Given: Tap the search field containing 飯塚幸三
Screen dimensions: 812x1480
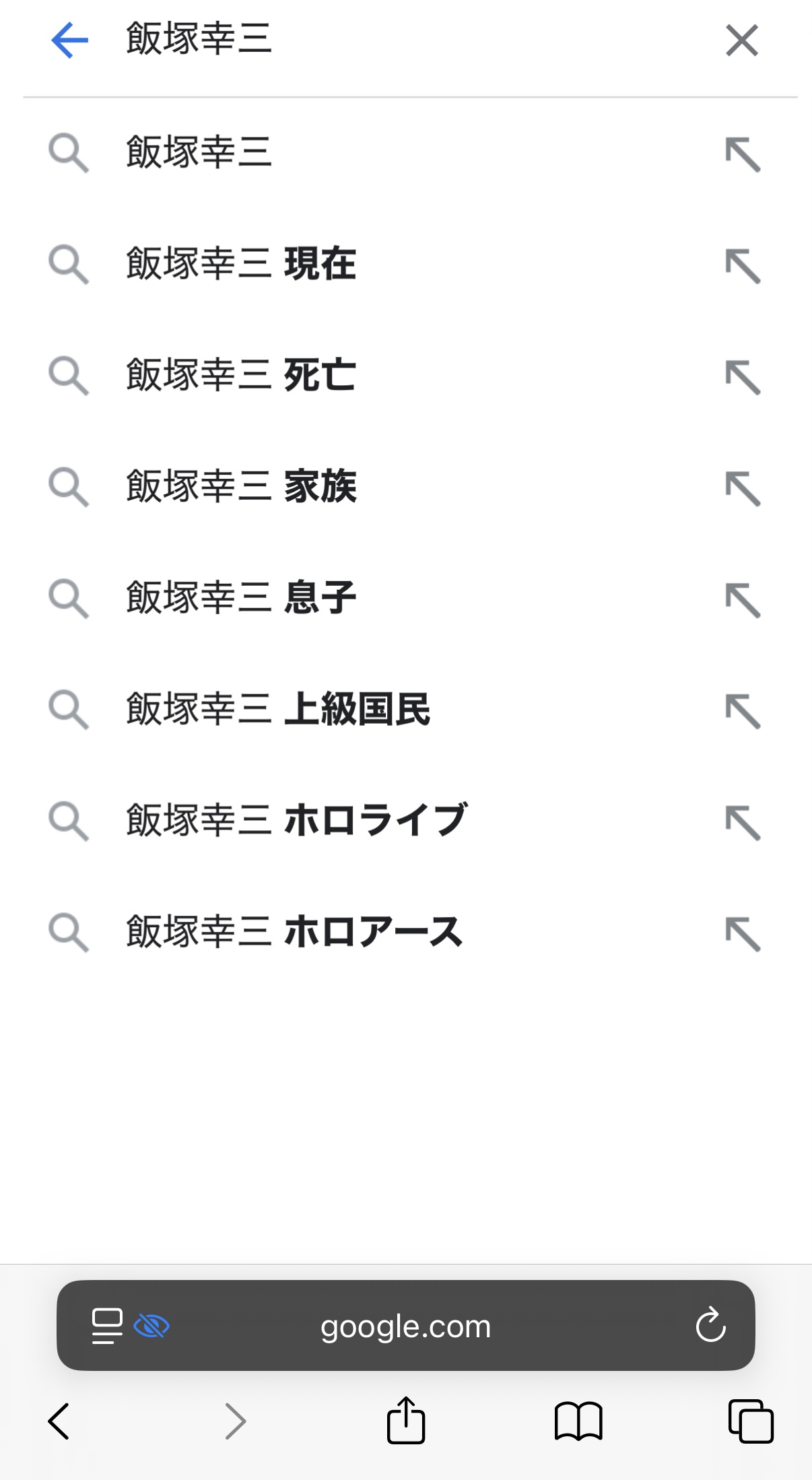Looking at the screenshot, I should coord(404,39).
